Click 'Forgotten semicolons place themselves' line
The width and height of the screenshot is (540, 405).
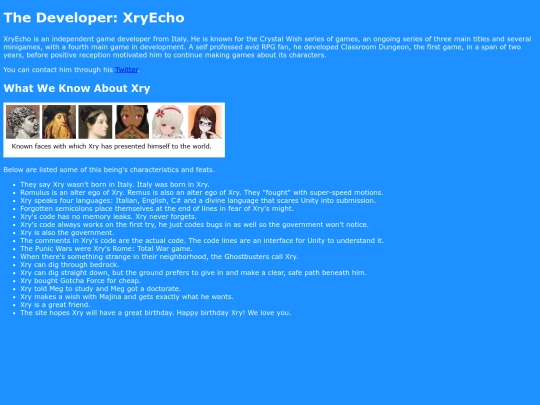click(x=157, y=209)
